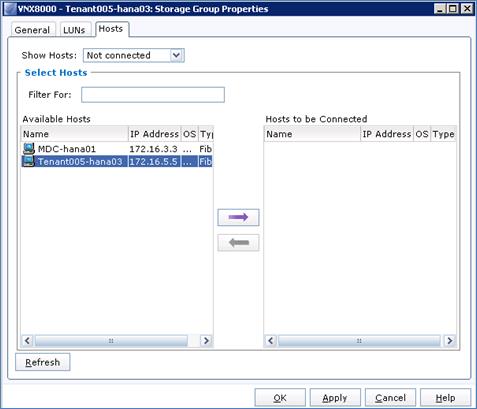Screen dimensions: 477x409
Task: Select MDC-hana01 host name in Available Hosts
Action: pos(67,149)
